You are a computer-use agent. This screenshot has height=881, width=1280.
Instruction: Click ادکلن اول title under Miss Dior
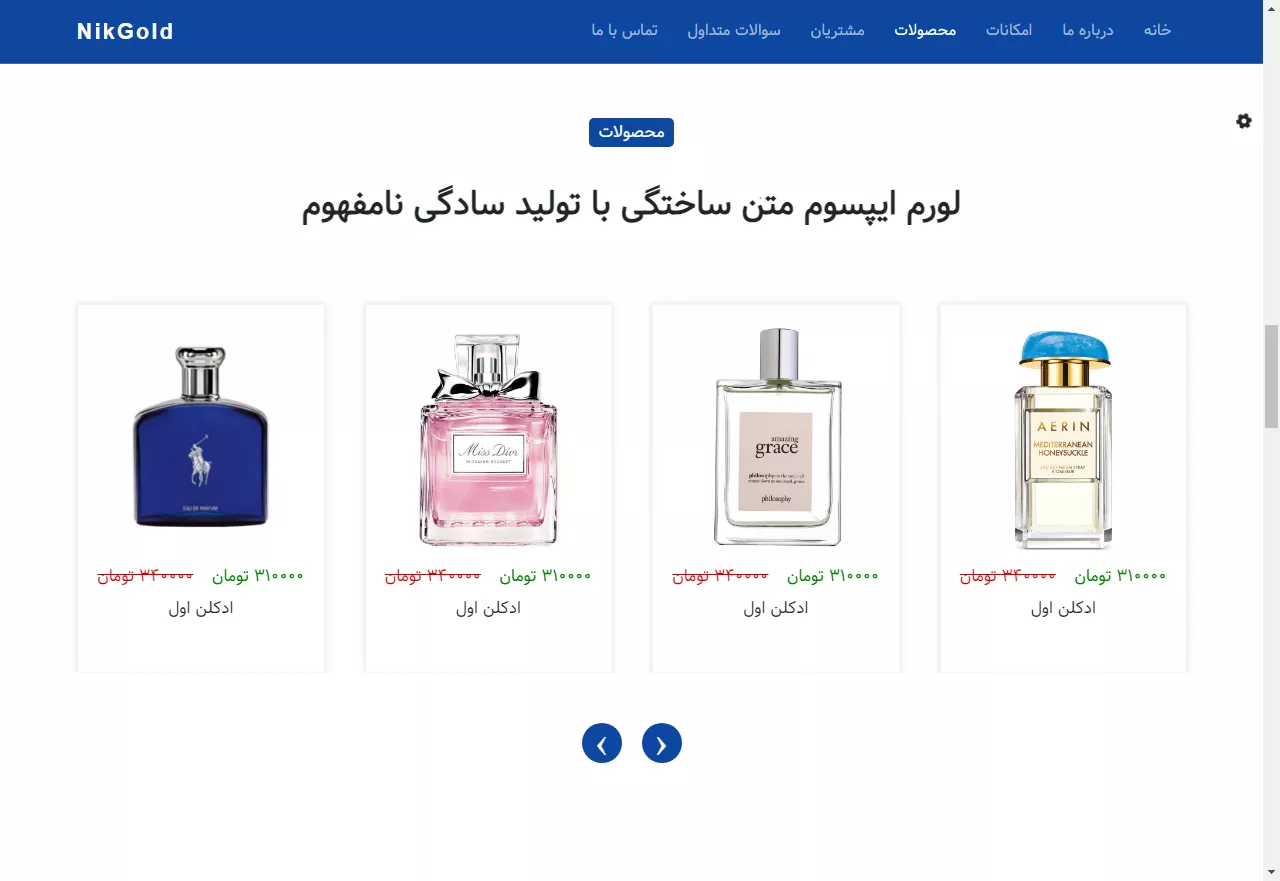488,608
